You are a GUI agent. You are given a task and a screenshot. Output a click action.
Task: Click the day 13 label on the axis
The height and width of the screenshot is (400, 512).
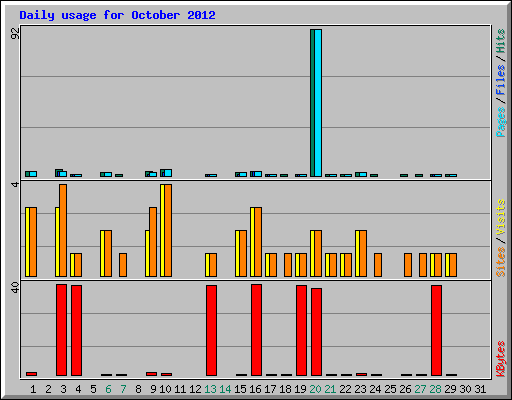coord(210,389)
